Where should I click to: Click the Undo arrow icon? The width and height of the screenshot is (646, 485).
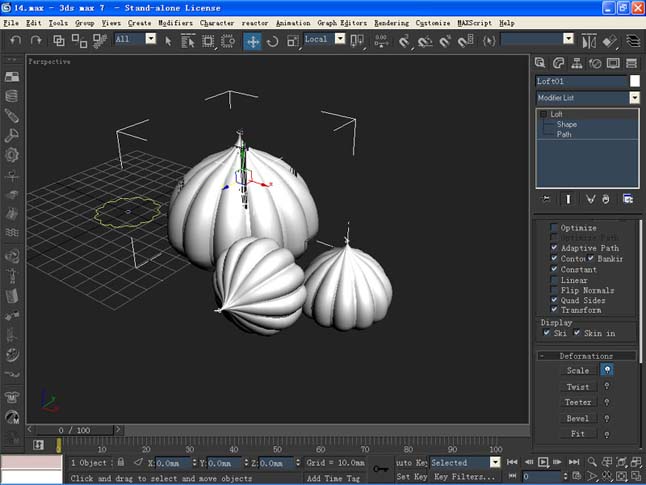click(x=16, y=40)
